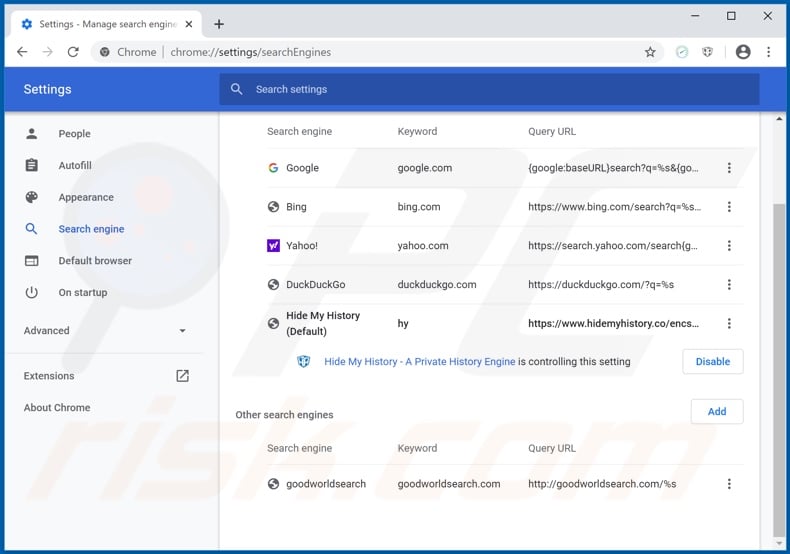
Task: Click the https://search.yahoo.com/search query URL
Action: 613,245
